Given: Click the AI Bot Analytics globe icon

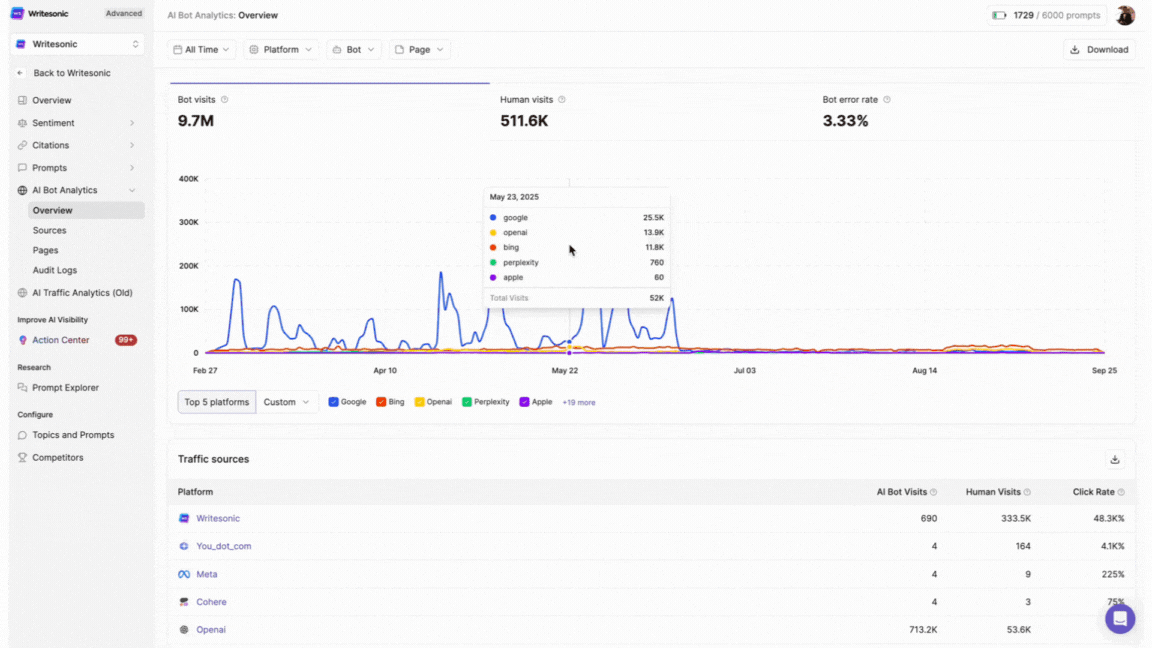Looking at the screenshot, I should (22, 190).
